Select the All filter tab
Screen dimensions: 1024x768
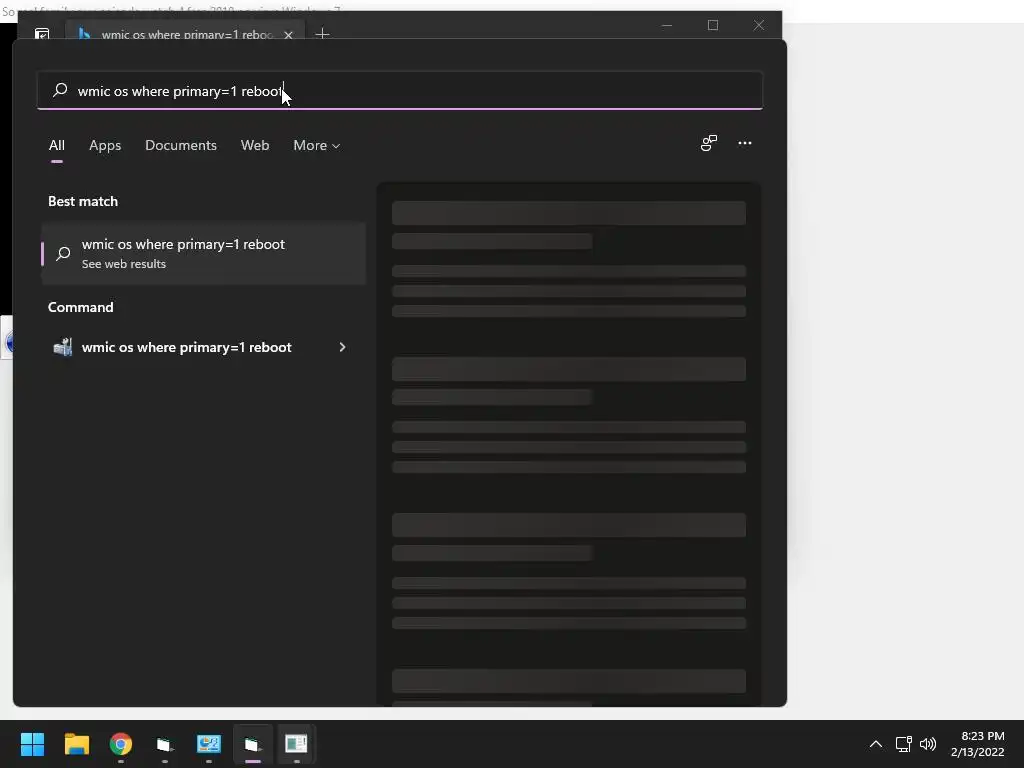(x=57, y=146)
